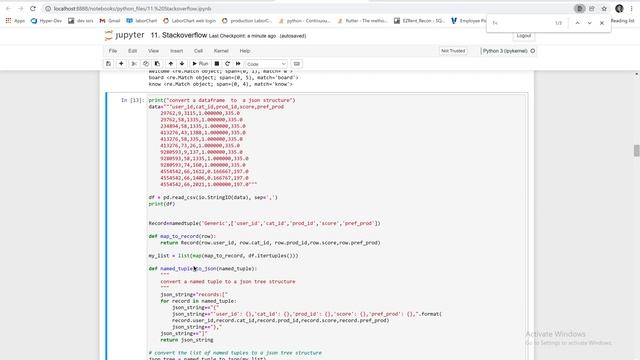Click the df = pd.read_csv line

(213, 198)
